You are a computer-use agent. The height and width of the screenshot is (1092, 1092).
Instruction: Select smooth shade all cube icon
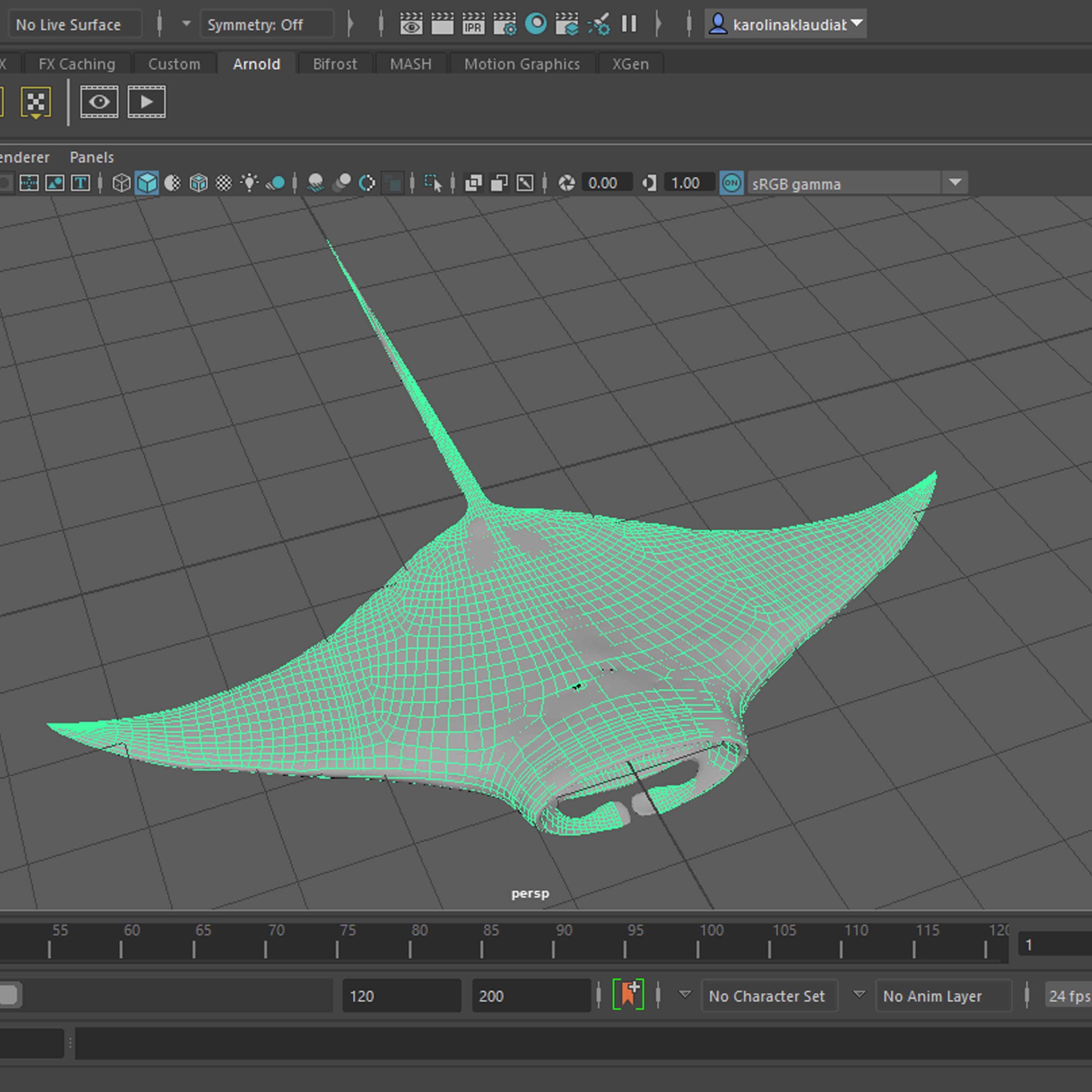(x=147, y=183)
